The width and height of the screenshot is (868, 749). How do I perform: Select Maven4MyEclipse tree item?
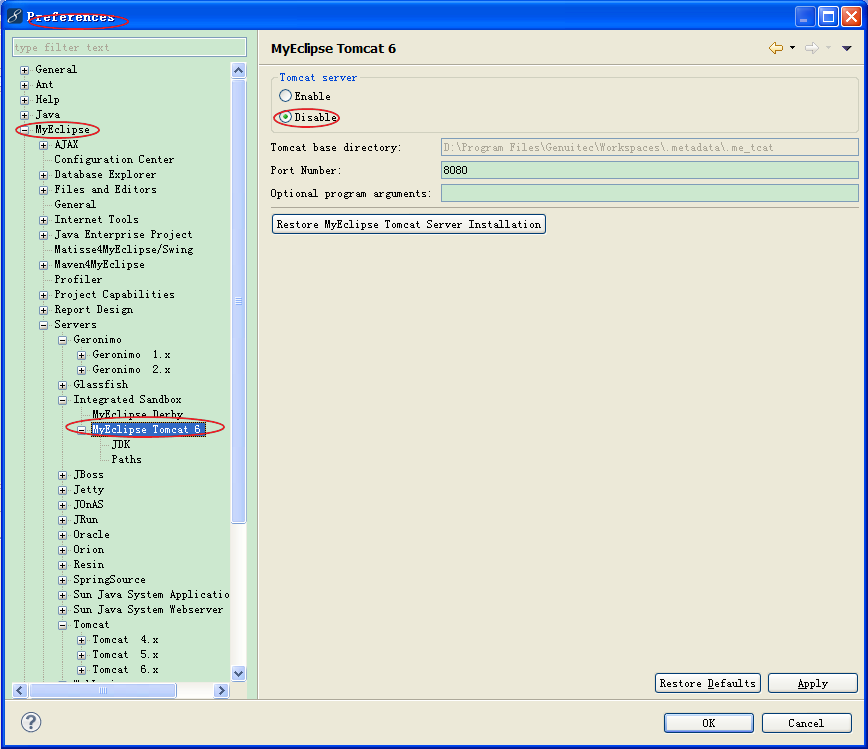pyautogui.click(x=99, y=264)
